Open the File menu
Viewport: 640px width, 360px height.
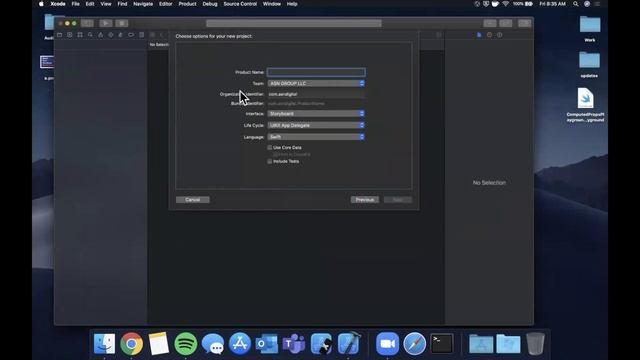pos(76,4)
